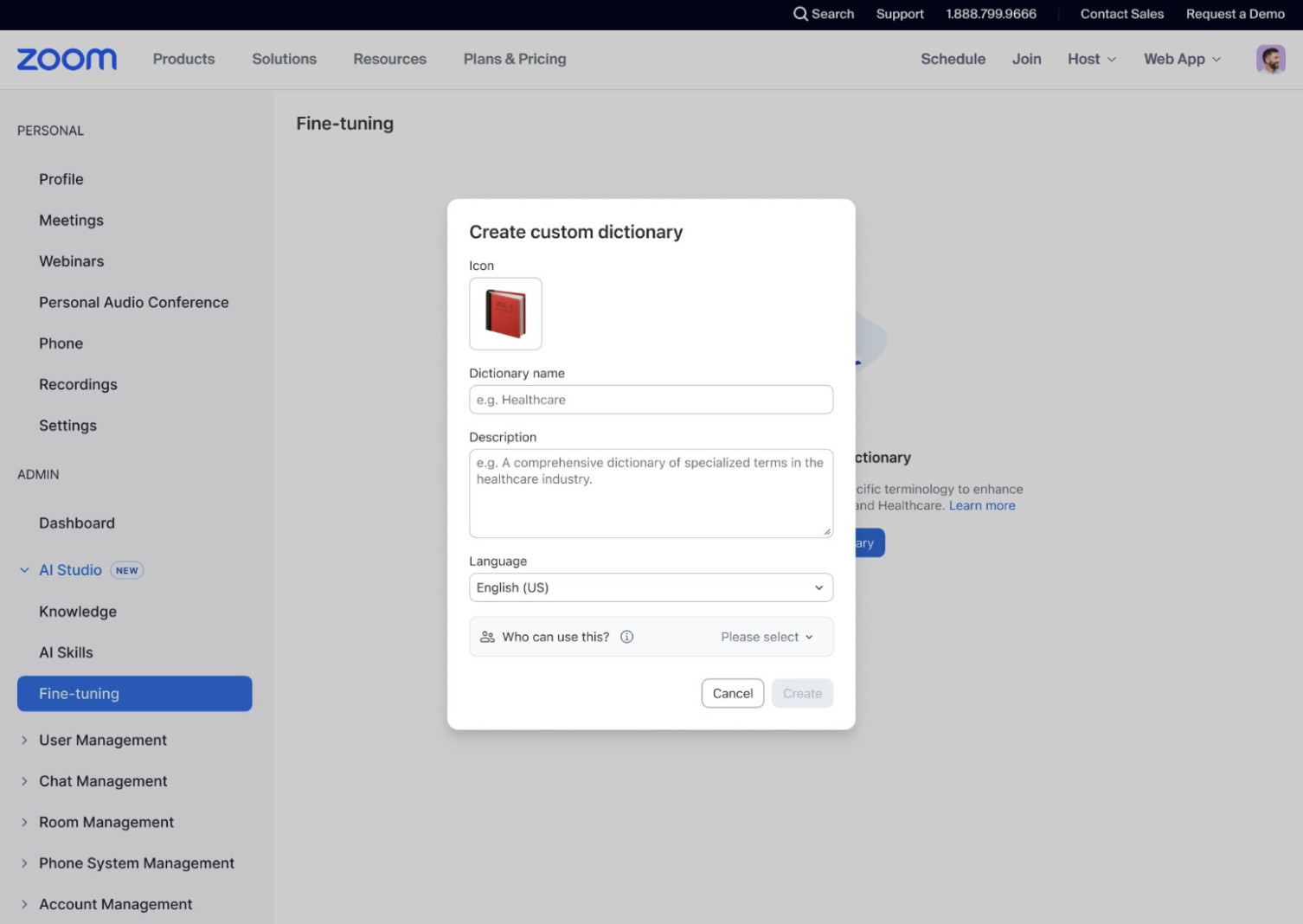The image size is (1303, 924).
Task: Go to Recordings in sidebar
Action: [x=78, y=384]
